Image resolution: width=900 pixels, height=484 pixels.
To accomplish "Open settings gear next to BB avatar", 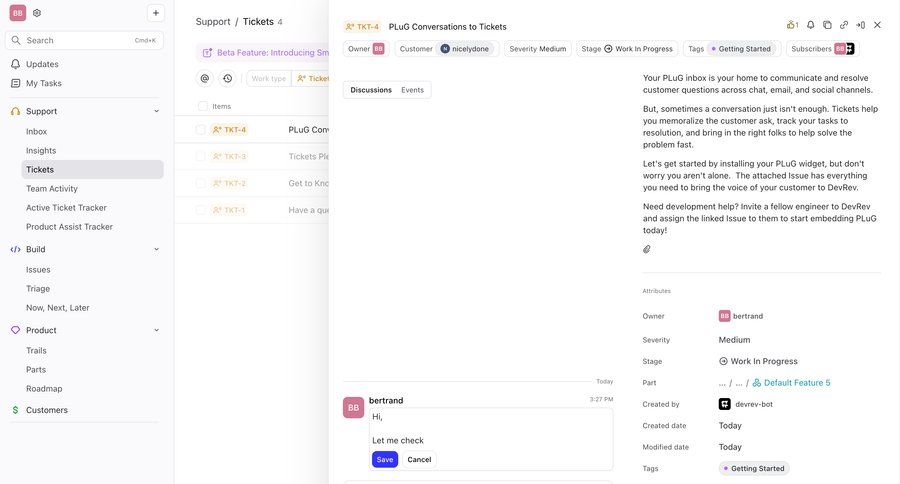I will 37,13.
